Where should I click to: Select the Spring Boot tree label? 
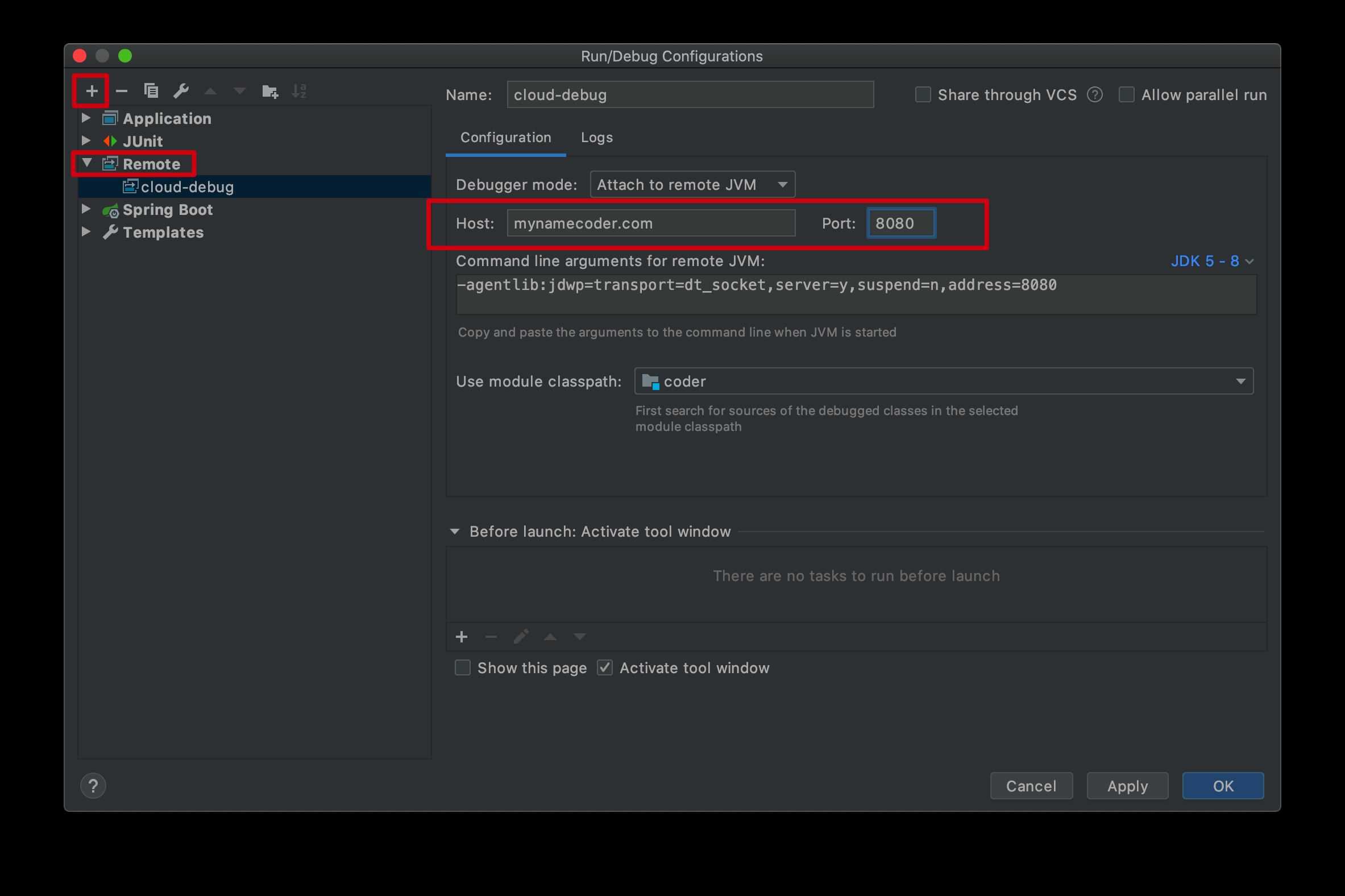pyautogui.click(x=167, y=210)
